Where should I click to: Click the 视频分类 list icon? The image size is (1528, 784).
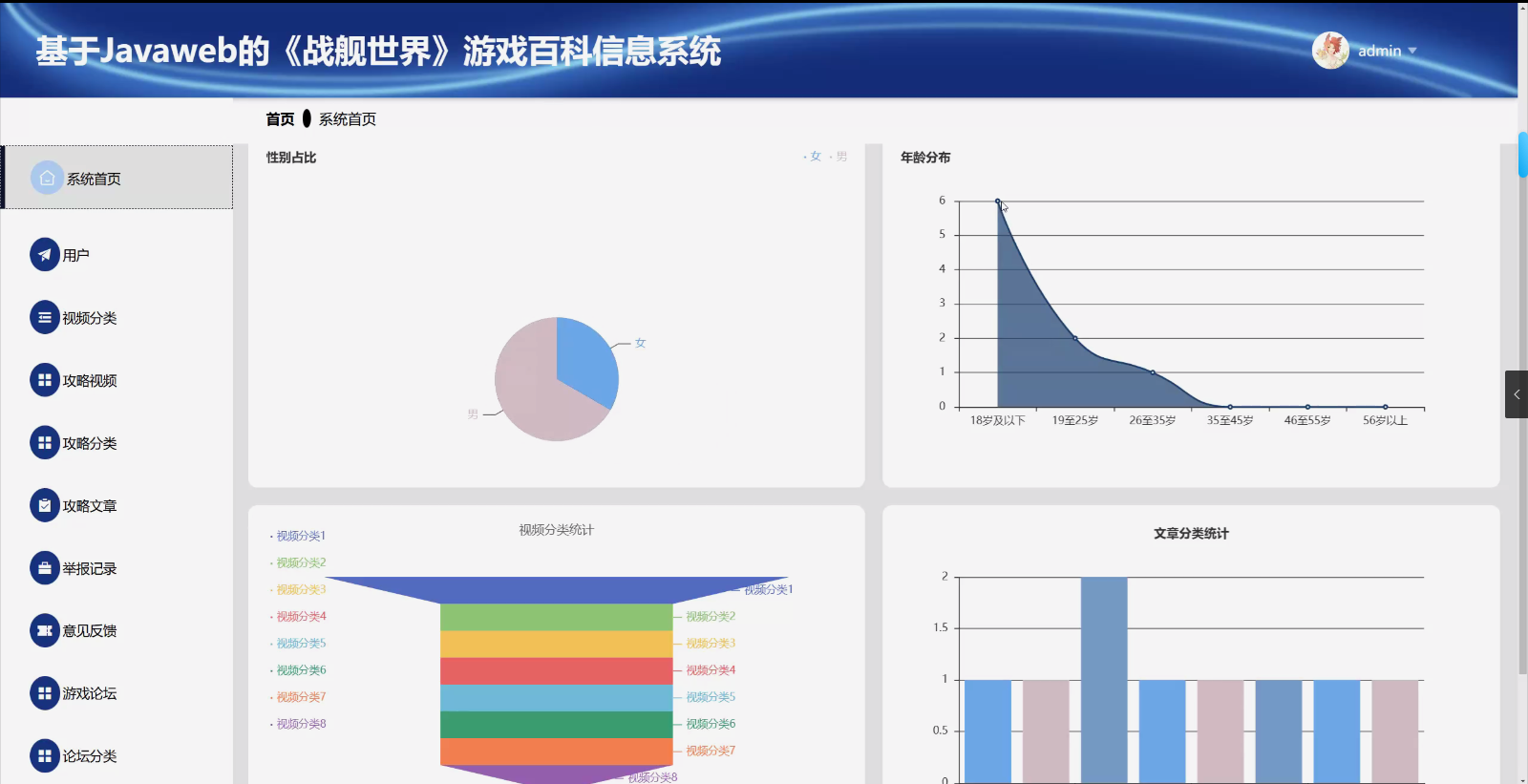[45, 317]
